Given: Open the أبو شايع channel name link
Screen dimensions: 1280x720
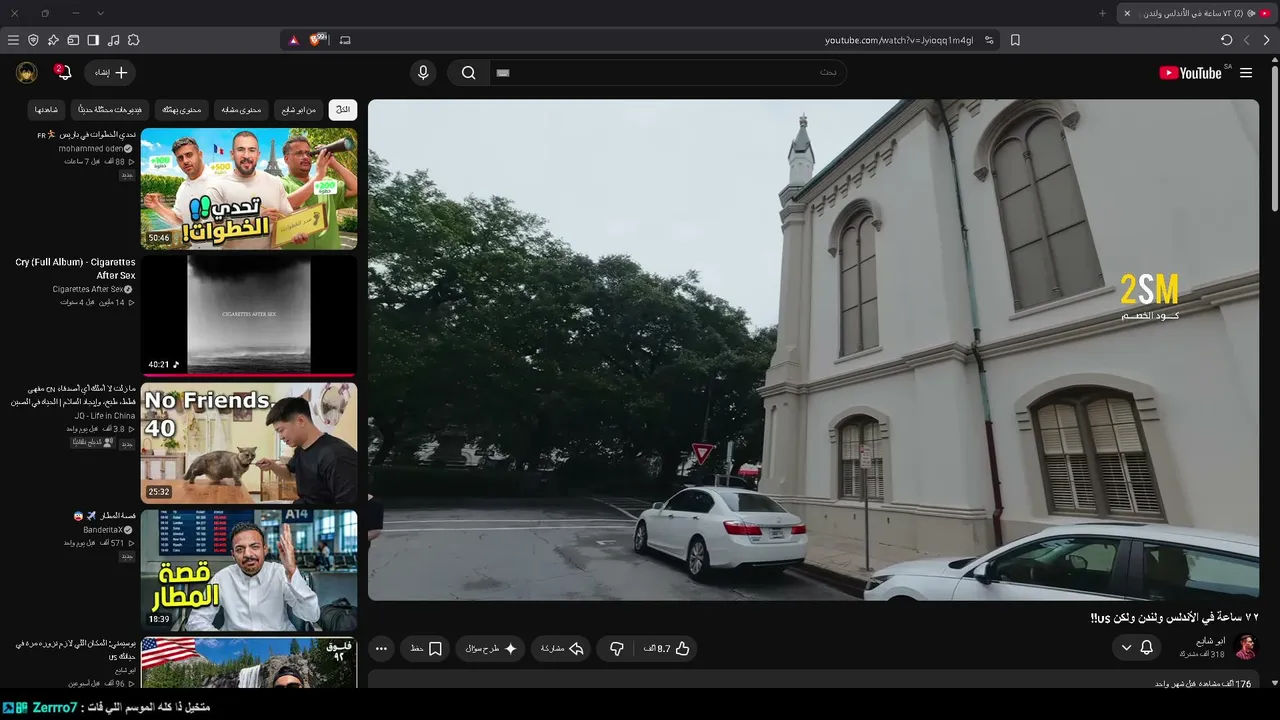Looking at the screenshot, I should pos(1210,641).
